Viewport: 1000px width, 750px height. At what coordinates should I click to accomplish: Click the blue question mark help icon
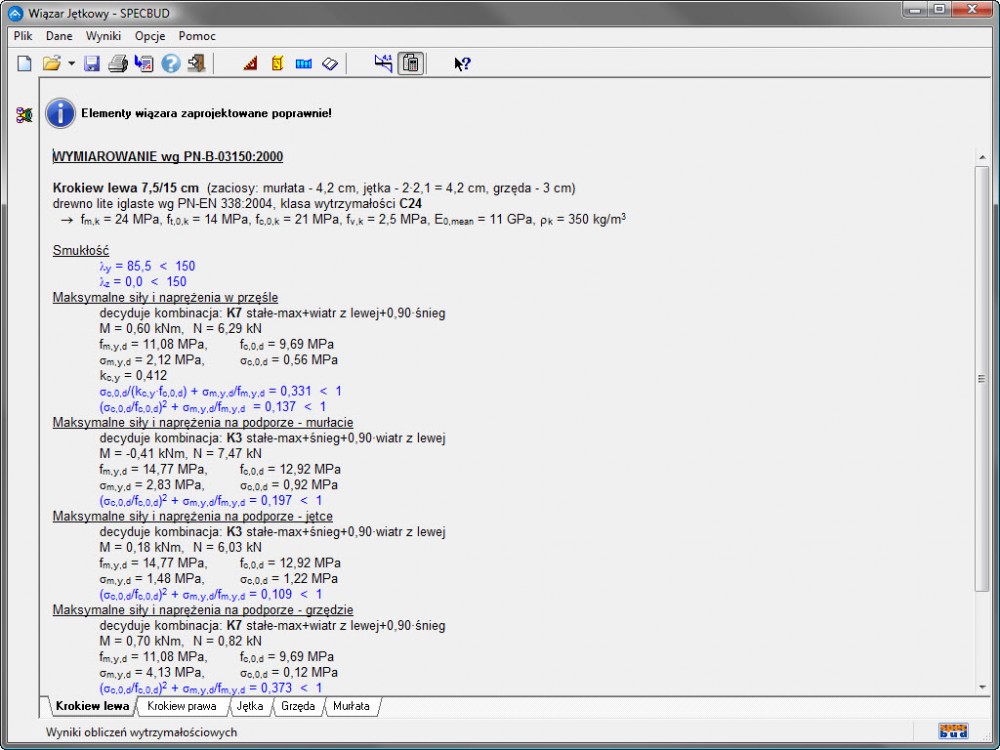click(171, 64)
